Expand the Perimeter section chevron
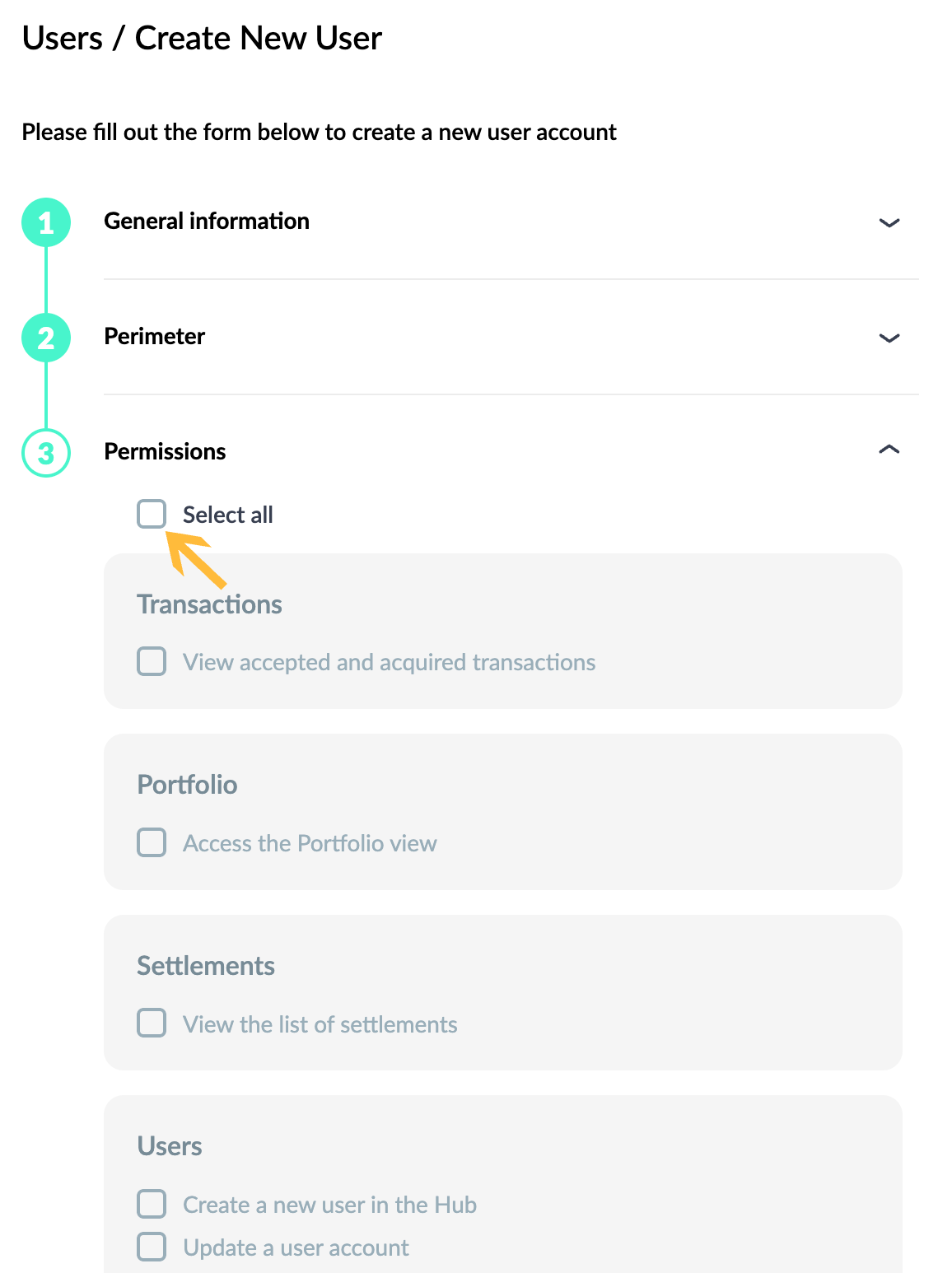The image size is (952, 1273). (889, 338)
